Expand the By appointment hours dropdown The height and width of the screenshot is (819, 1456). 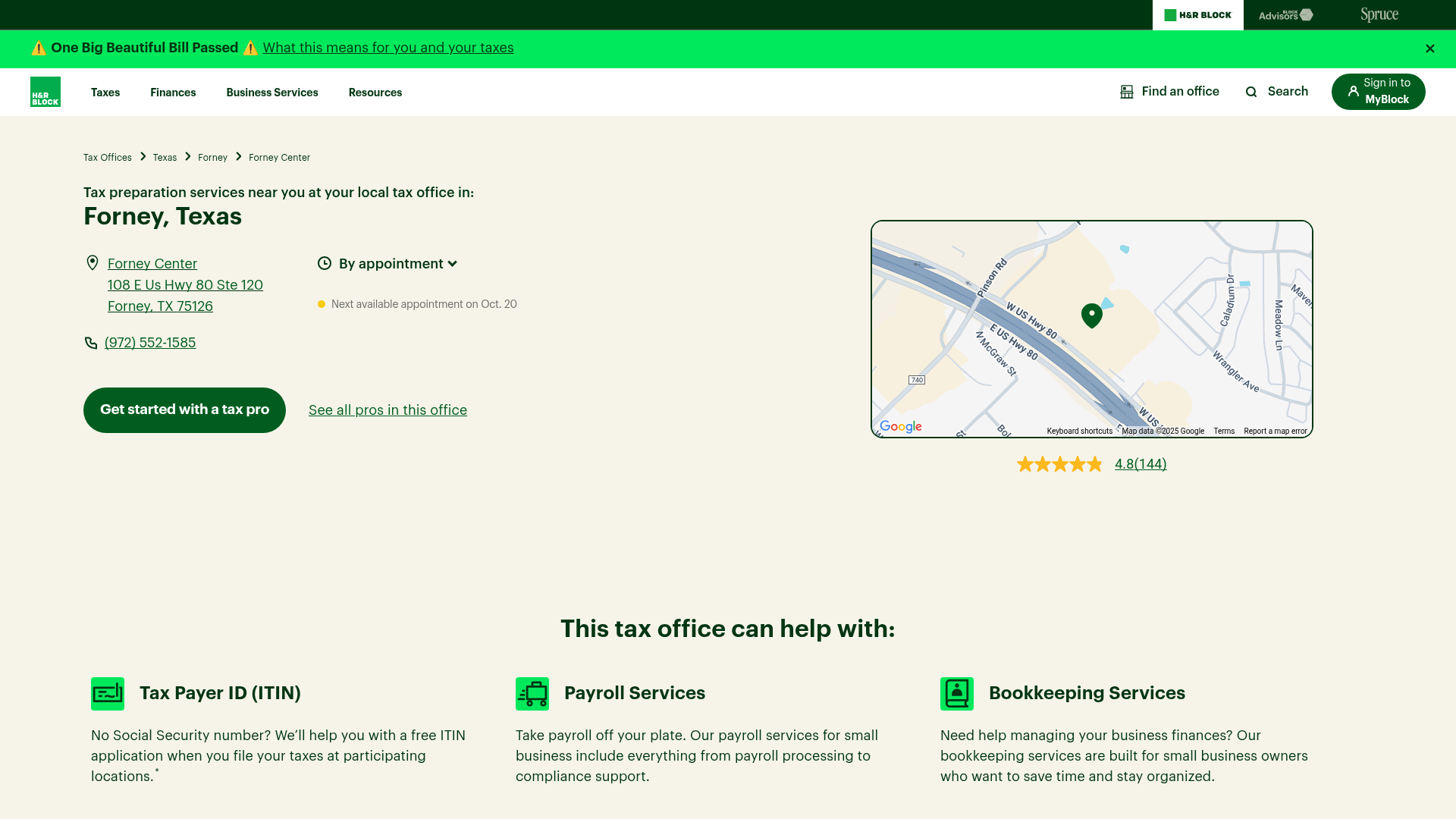[398, 264]
